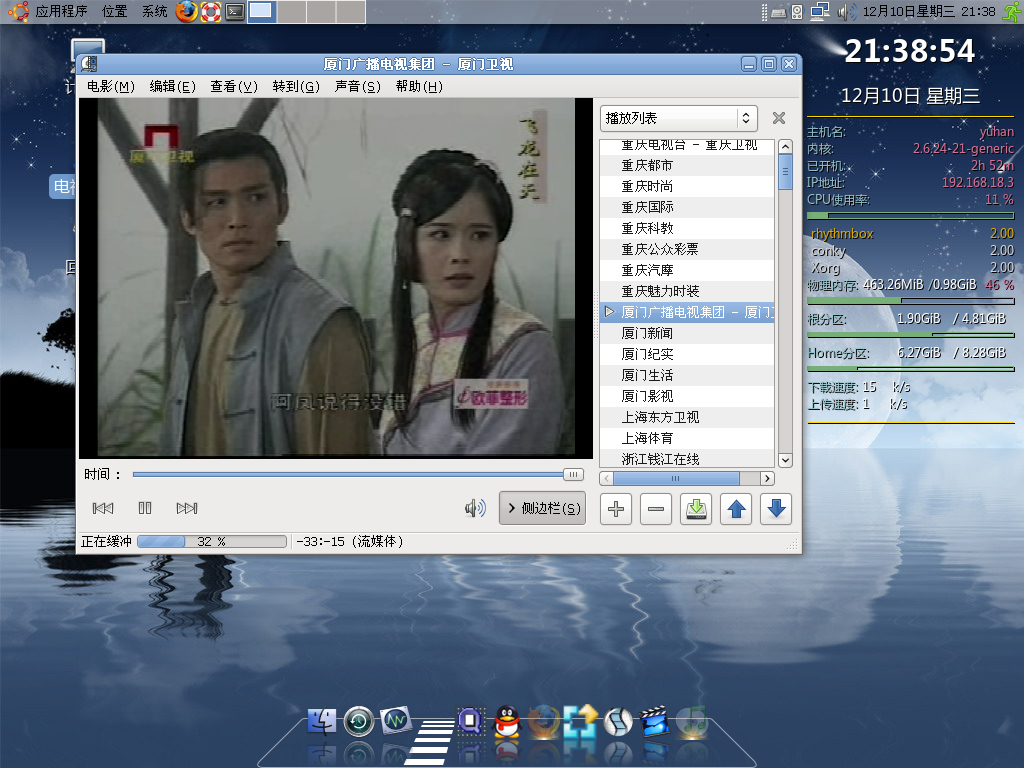Click playlist horizontal scrollbar right arrow
Image resolution: width=1024 pixels, height=768 pixels.
coord(767,479)
